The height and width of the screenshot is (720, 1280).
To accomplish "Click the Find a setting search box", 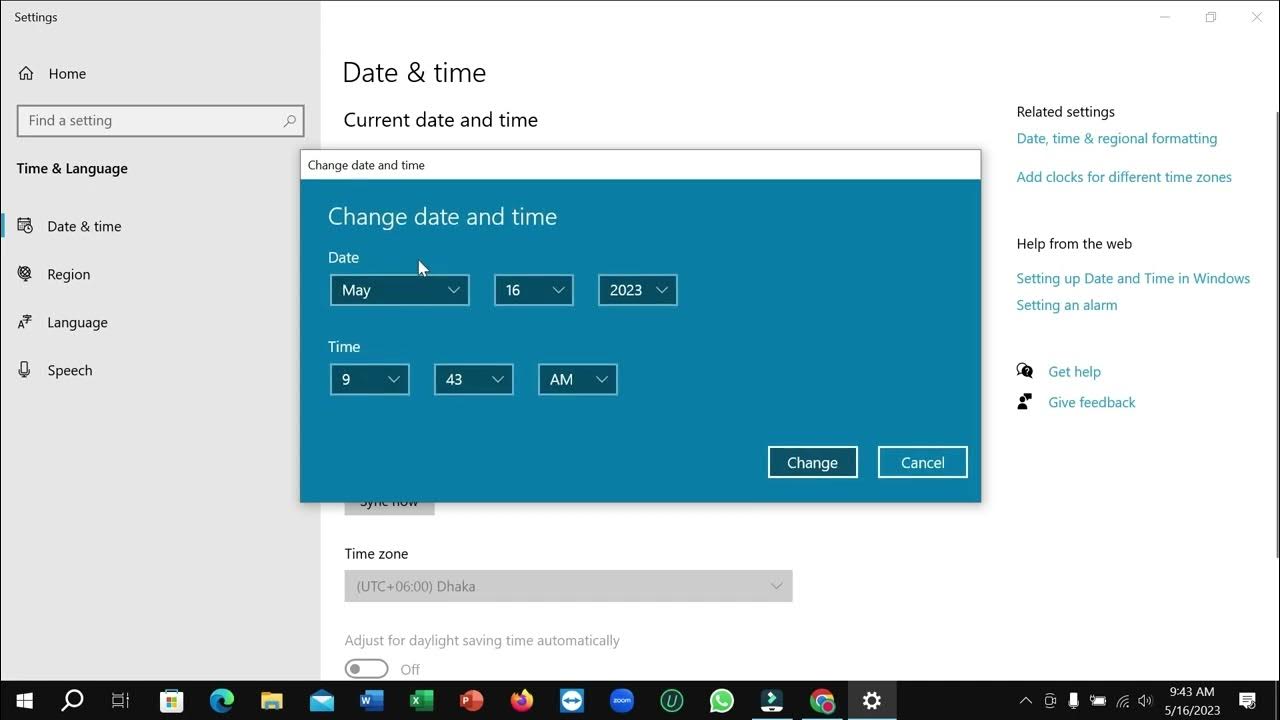I will coord(160,121).
